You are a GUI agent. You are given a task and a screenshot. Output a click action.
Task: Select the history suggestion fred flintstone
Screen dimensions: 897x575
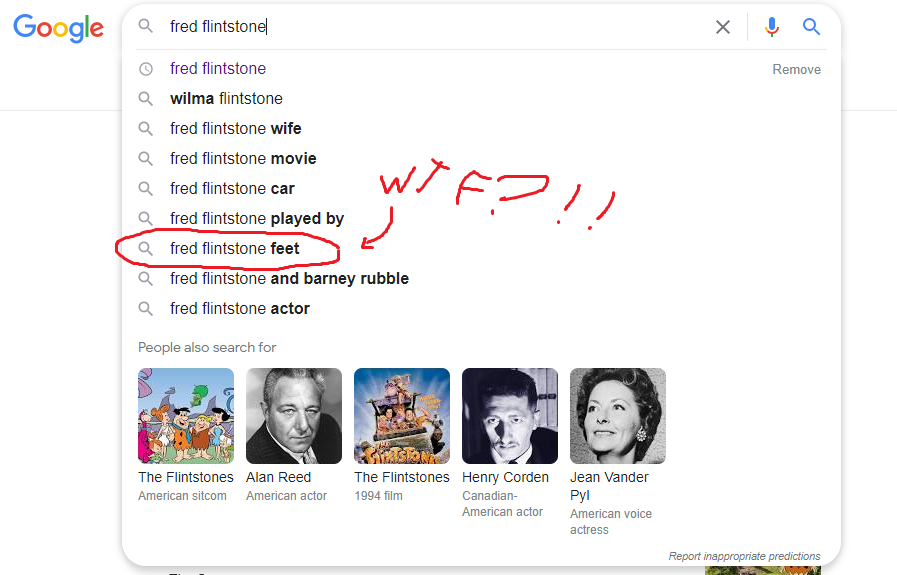click(x=218, y=69)
